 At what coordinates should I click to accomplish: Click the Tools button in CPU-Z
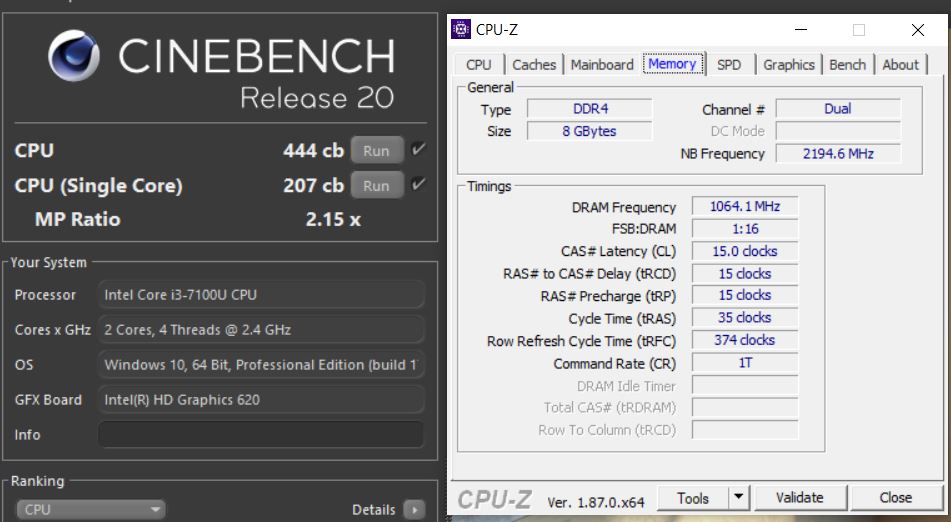693,498
